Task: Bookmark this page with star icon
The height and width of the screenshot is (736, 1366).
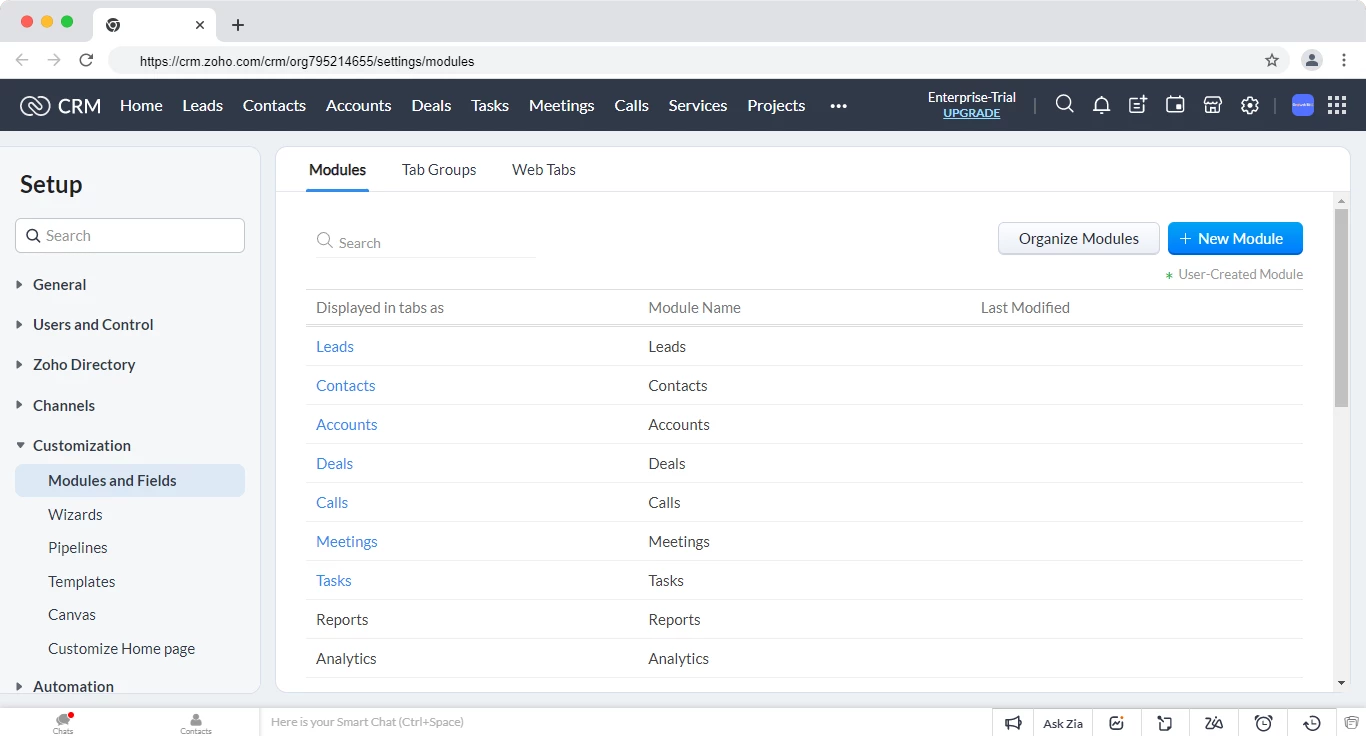Action: pyautogui.click(x=1272, y=60)
